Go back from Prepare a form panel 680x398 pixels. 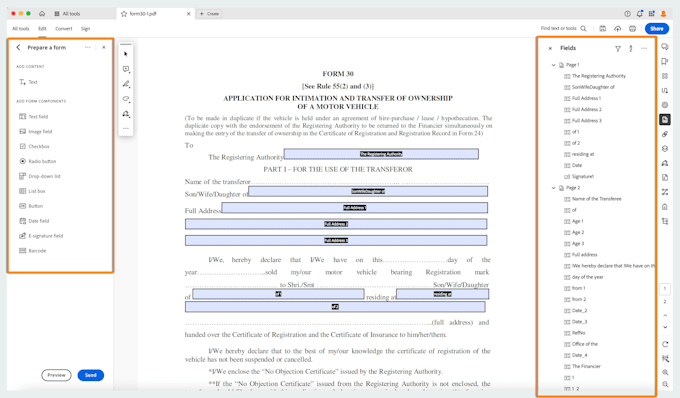pos(18,47)
